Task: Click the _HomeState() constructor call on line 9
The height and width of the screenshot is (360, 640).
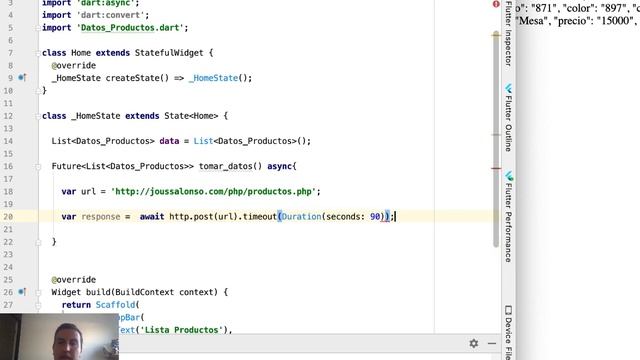Action: (213, 78)
